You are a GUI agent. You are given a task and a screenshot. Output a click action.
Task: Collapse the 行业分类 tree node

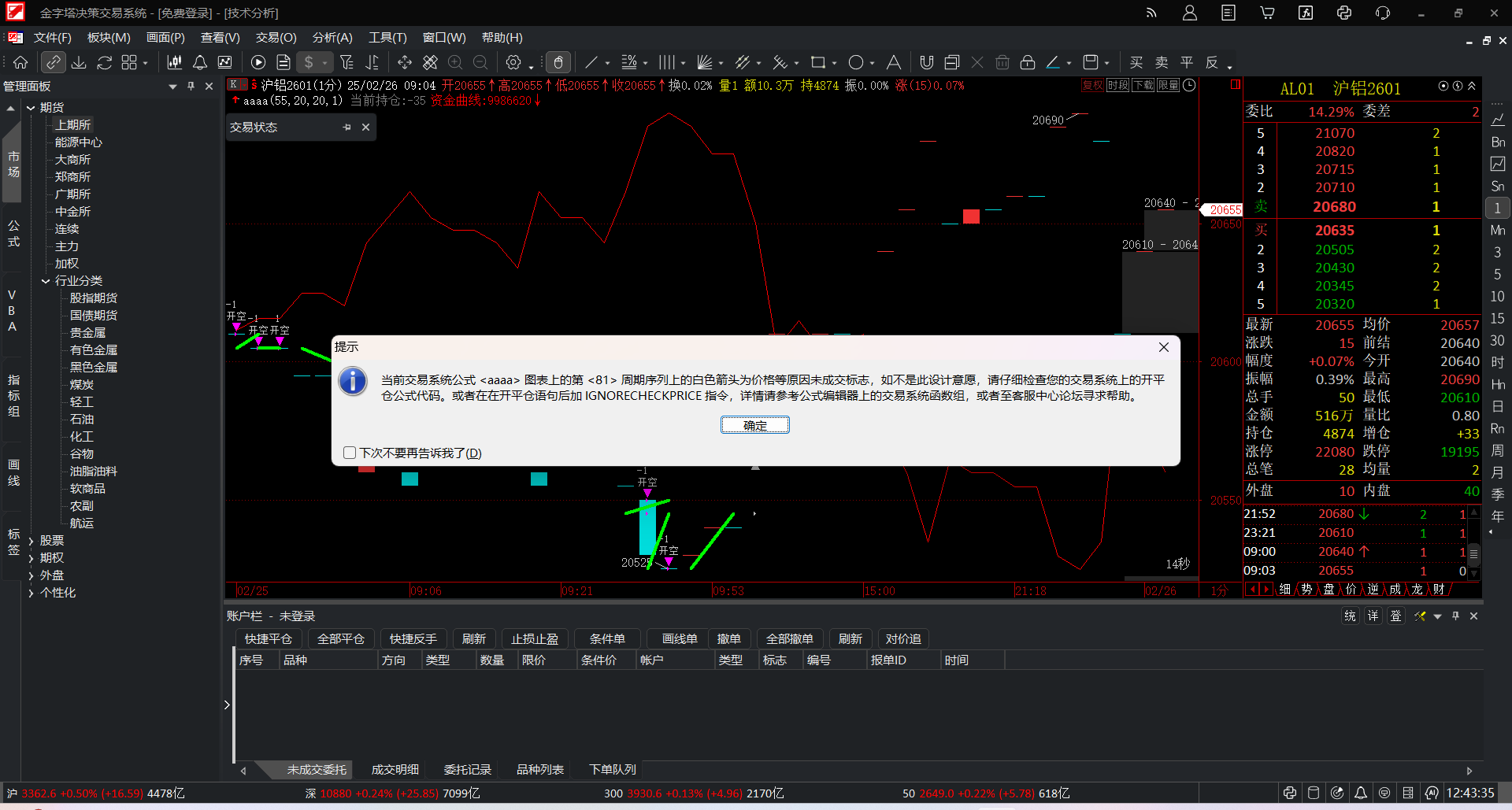46,281
